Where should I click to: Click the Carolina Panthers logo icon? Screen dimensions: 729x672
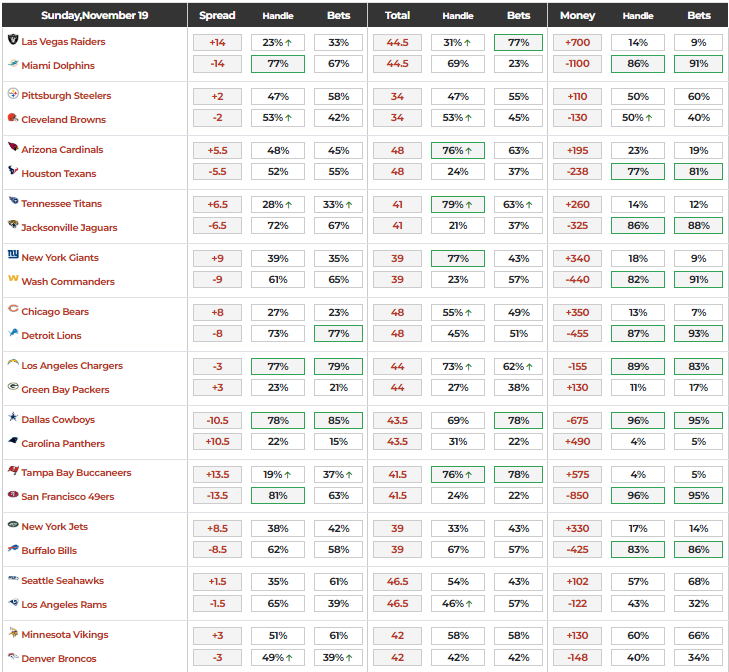[13, 440]
